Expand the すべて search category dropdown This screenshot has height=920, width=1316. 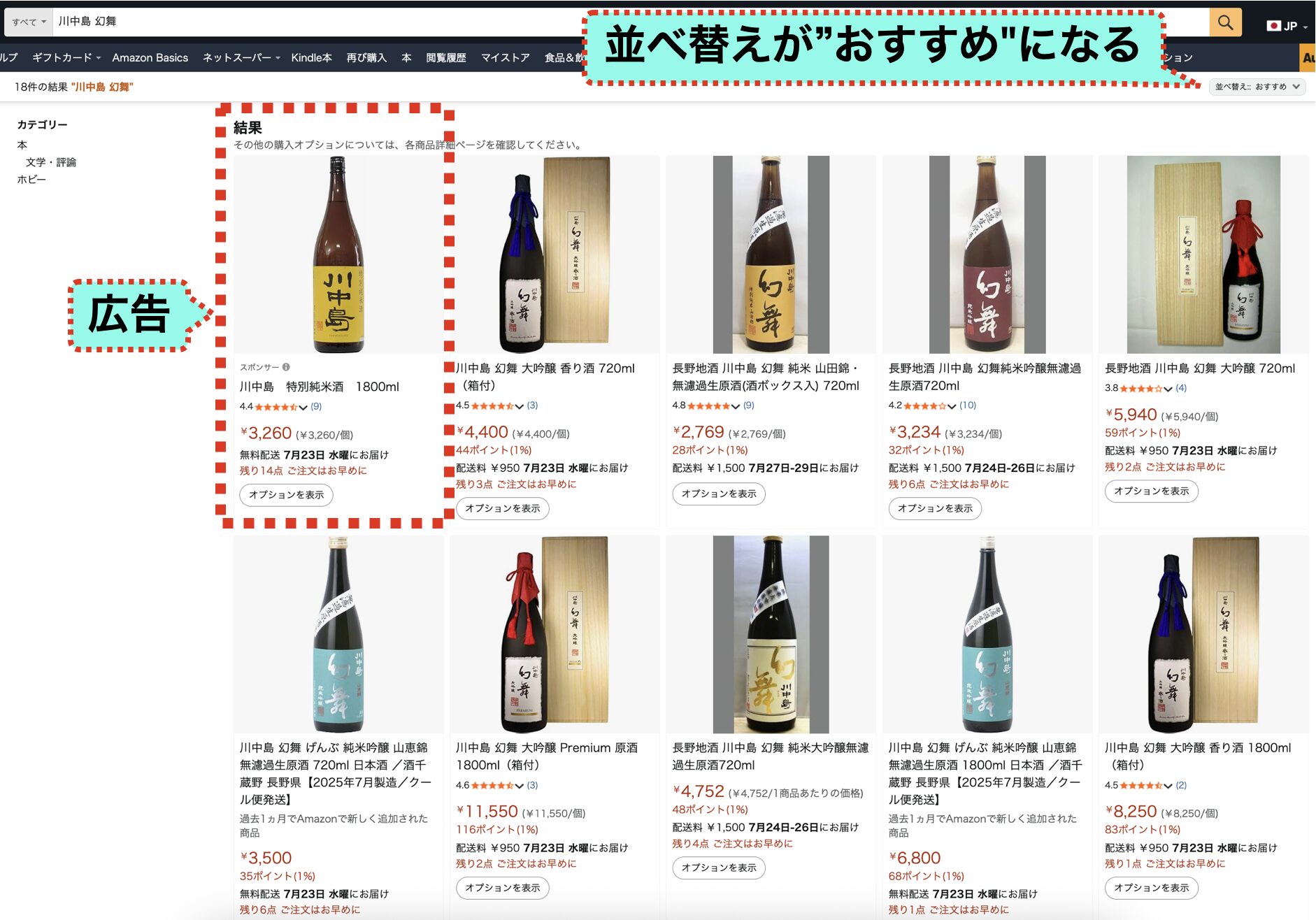coord(29,22)
